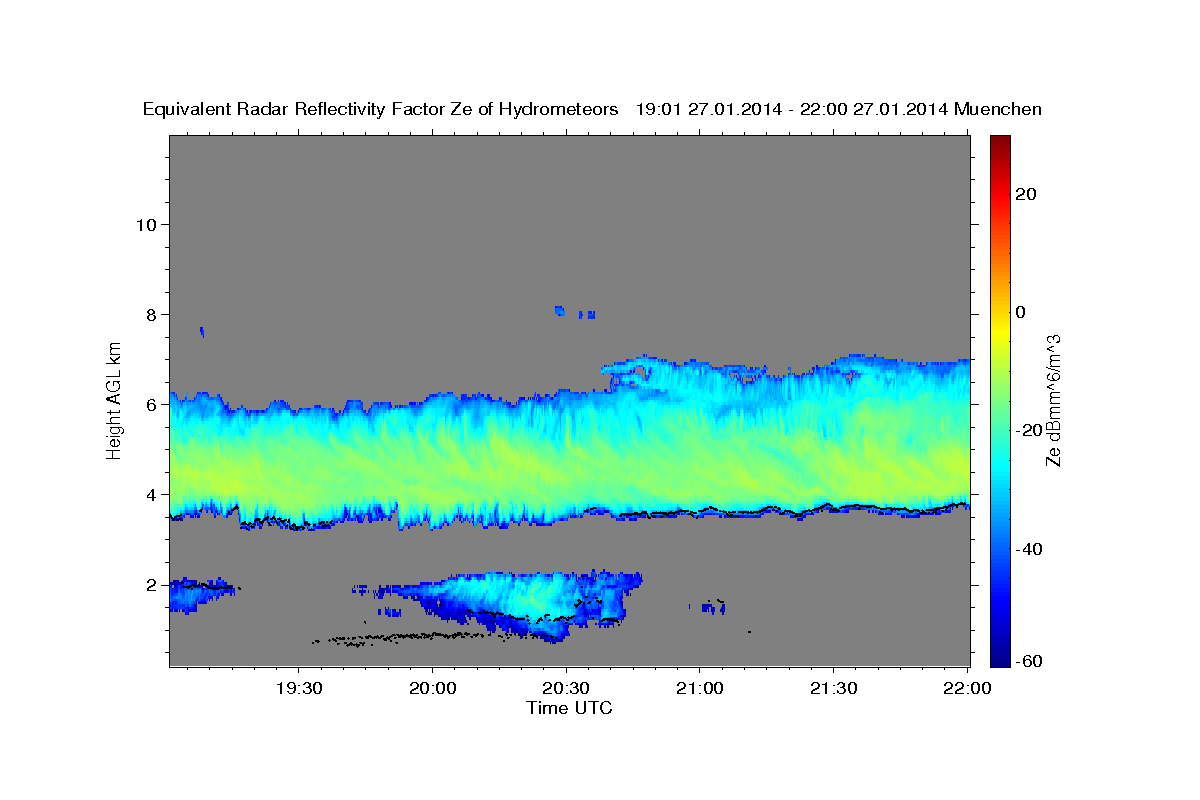Click the dark blue bottom of the colorbar
This screenshot has height=800, width=1200.
(x=999, y=659)
